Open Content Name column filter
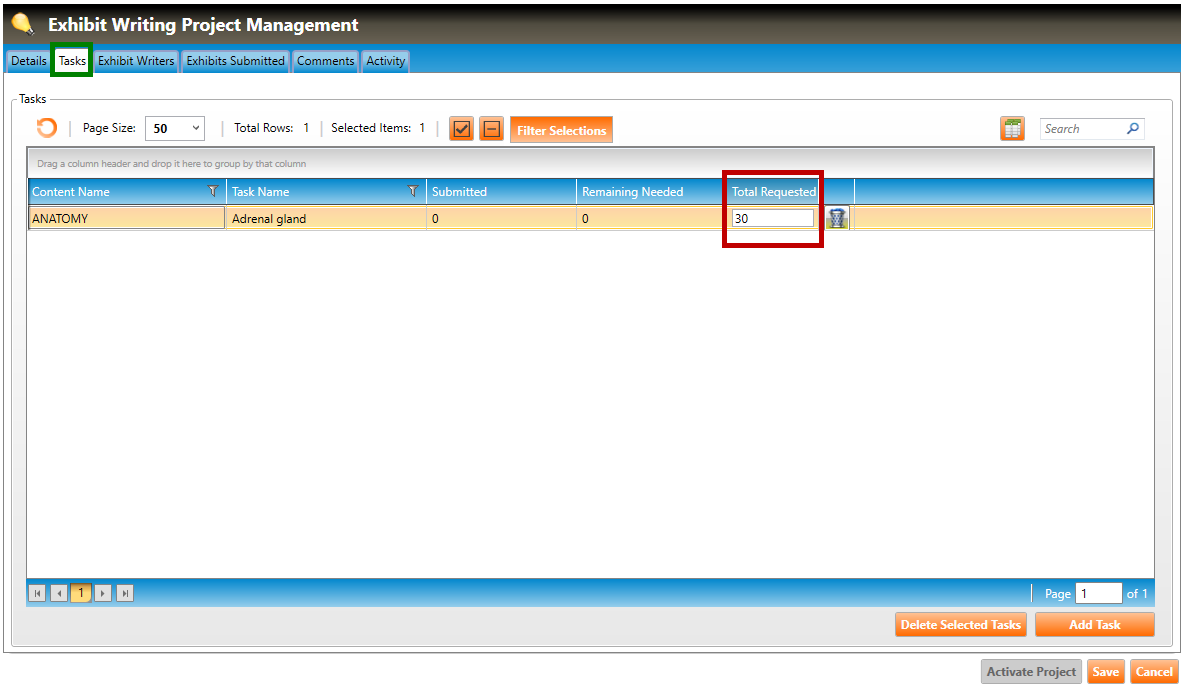The width and height of the screenshot is (1185, 689). pyautogui.click(x=212, y=191)
